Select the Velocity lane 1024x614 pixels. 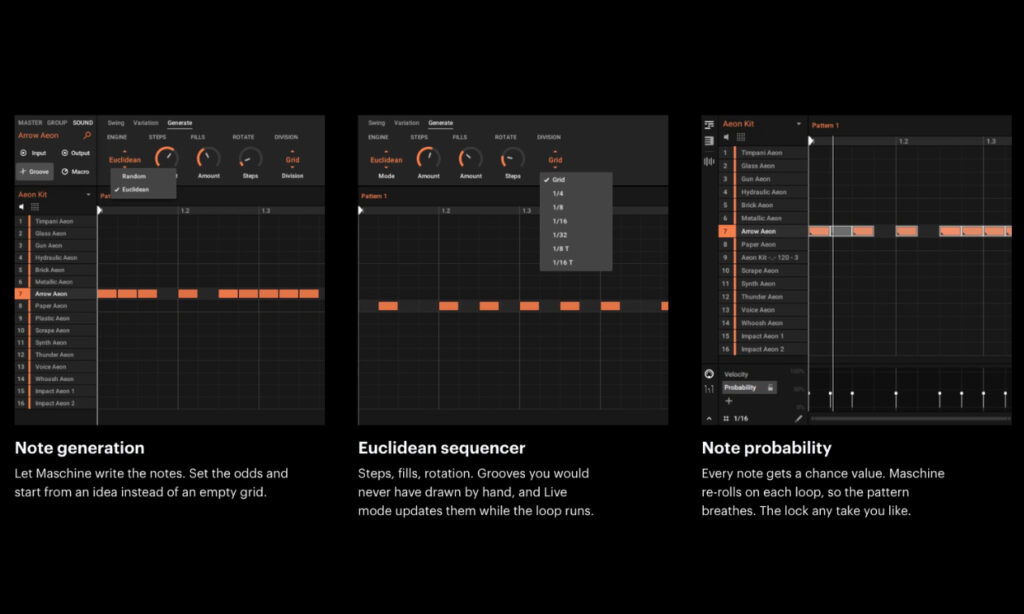pyautogui.click(x=737, y=374)
